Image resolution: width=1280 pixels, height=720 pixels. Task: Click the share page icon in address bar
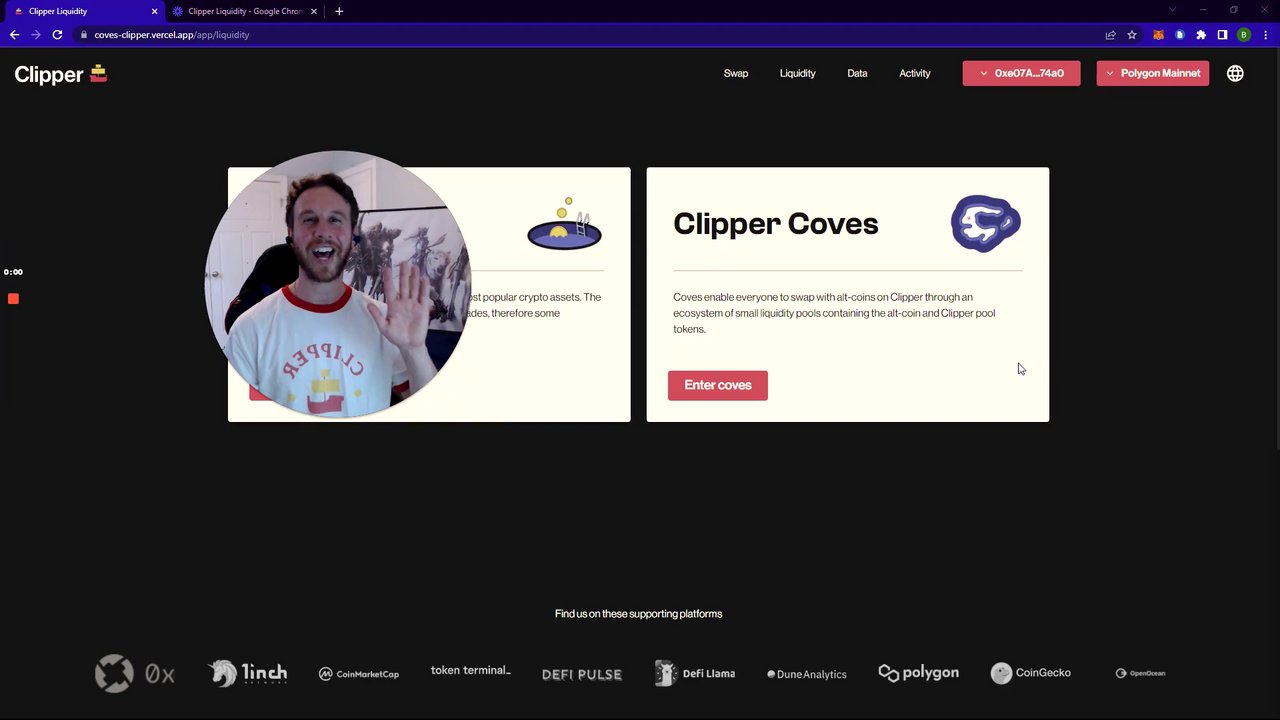1110,35
